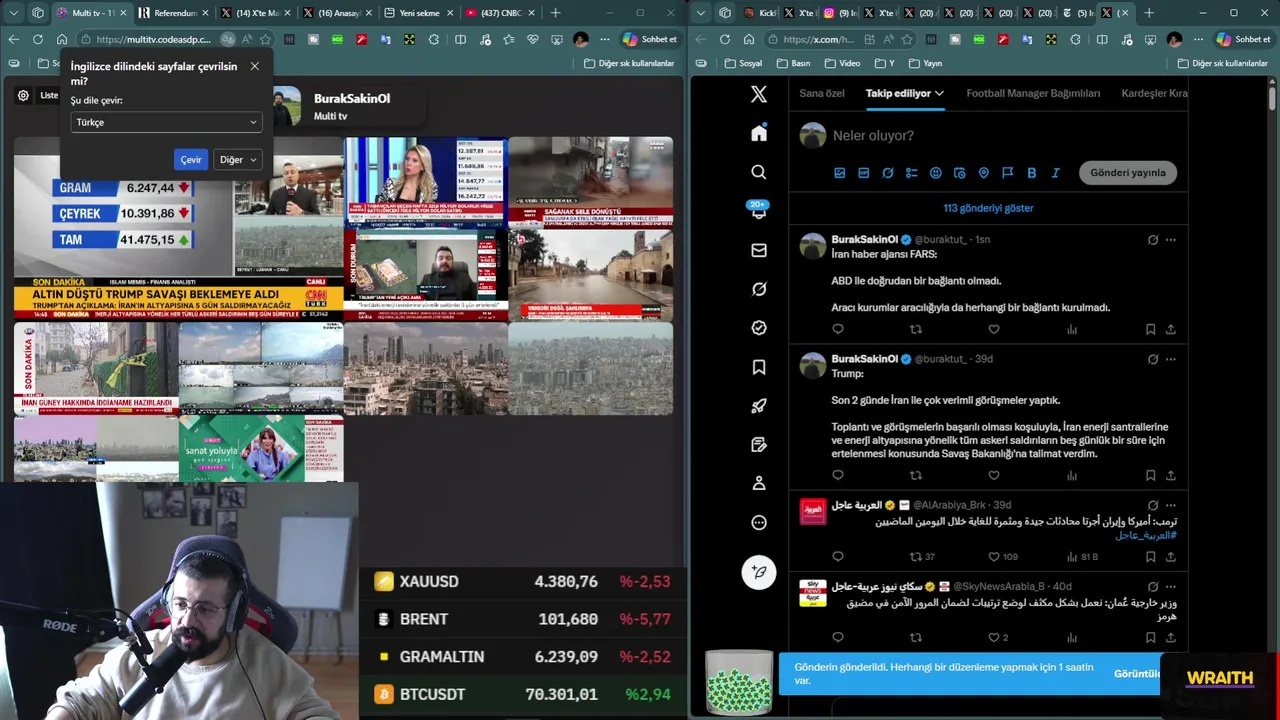This screenshot has width=1280, height=720.
Task: Click the Gönderi yayınla button
Action: pyautogui.click(x=1127, y=172)
